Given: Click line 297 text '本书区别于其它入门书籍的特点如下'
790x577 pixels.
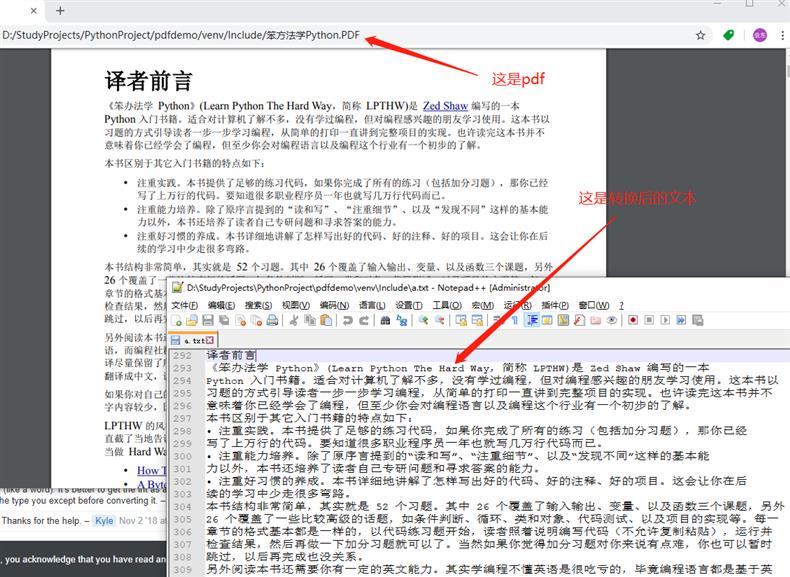Looking at the screenshot, I should point(310,418).
